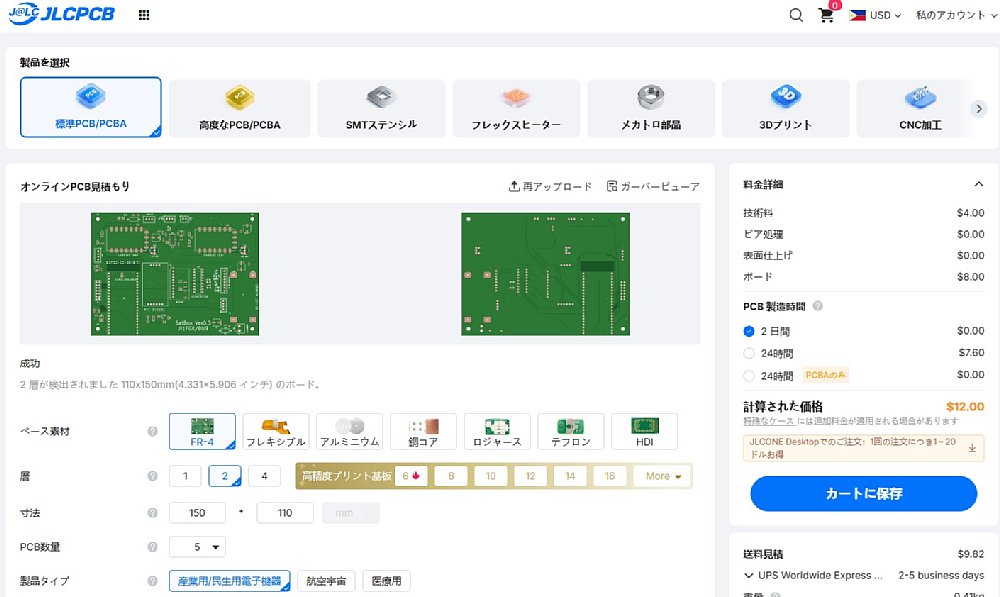This screenshot has height=597, width=1000.
Task: Select ロジャース base material
Action: click(497, 431)
